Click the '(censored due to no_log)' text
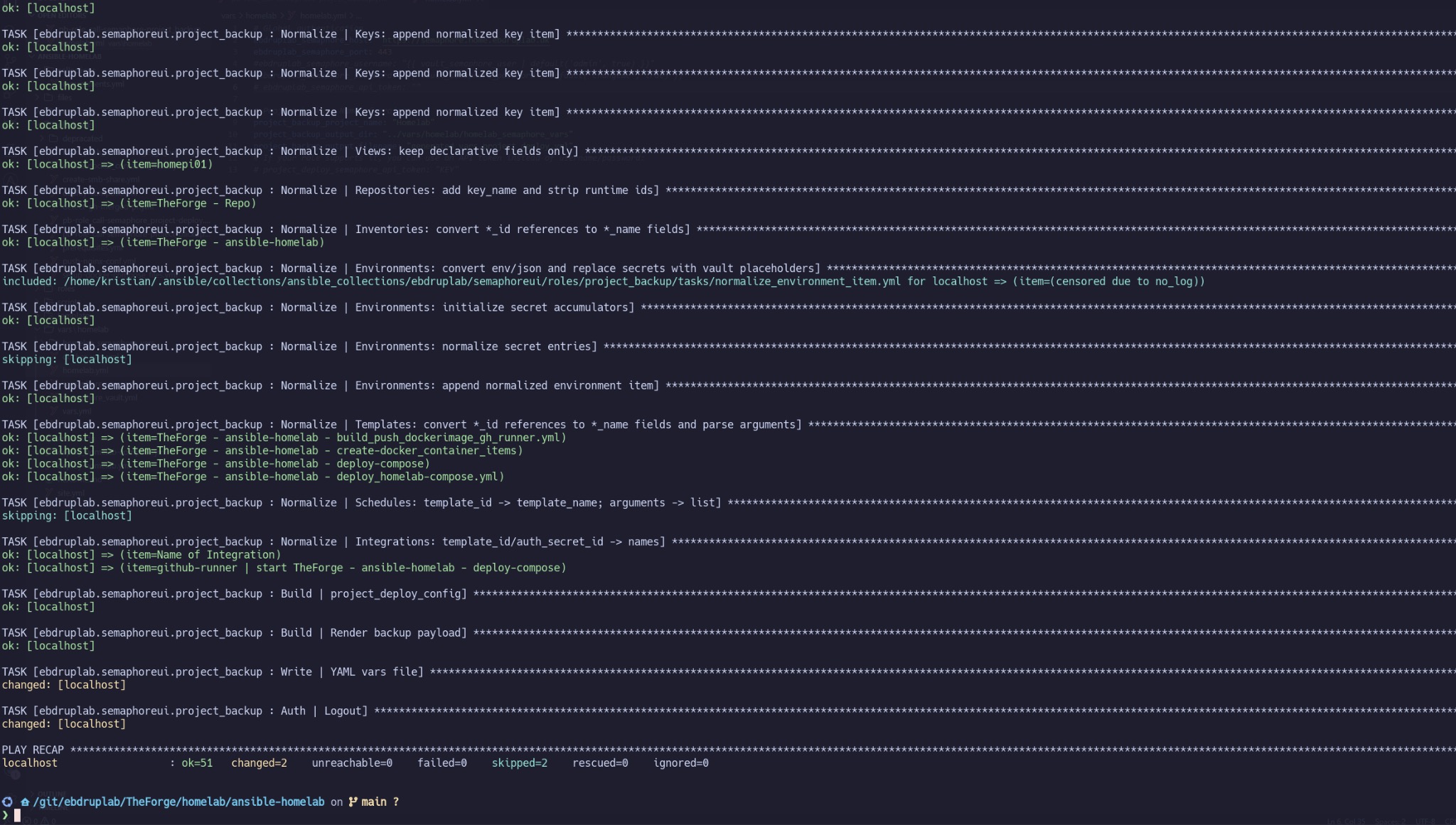 point(1127,281)
